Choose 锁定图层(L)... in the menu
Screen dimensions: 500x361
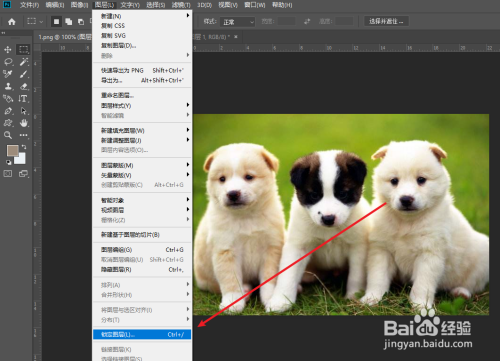point(142,334)
